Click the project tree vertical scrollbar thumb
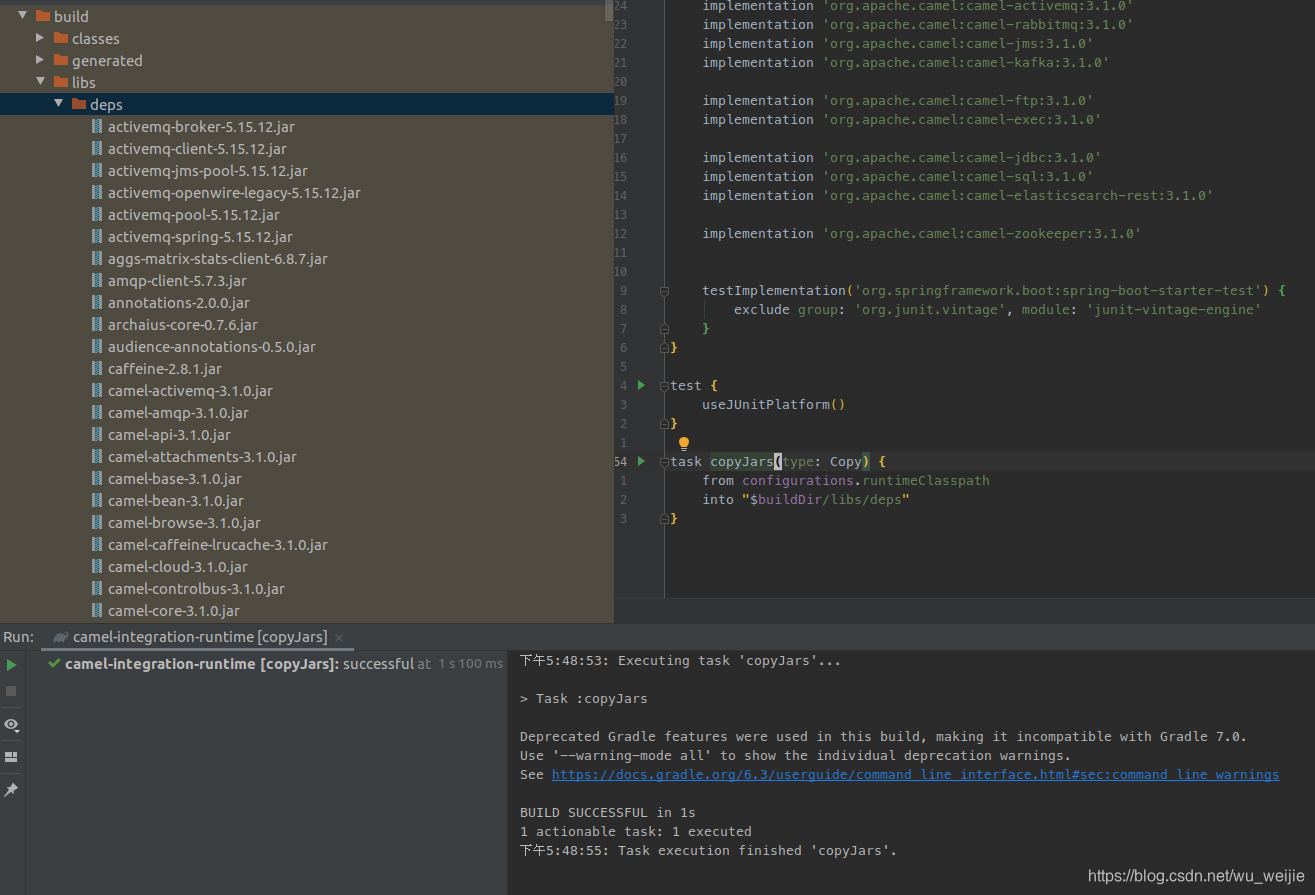 click(609, 10)
